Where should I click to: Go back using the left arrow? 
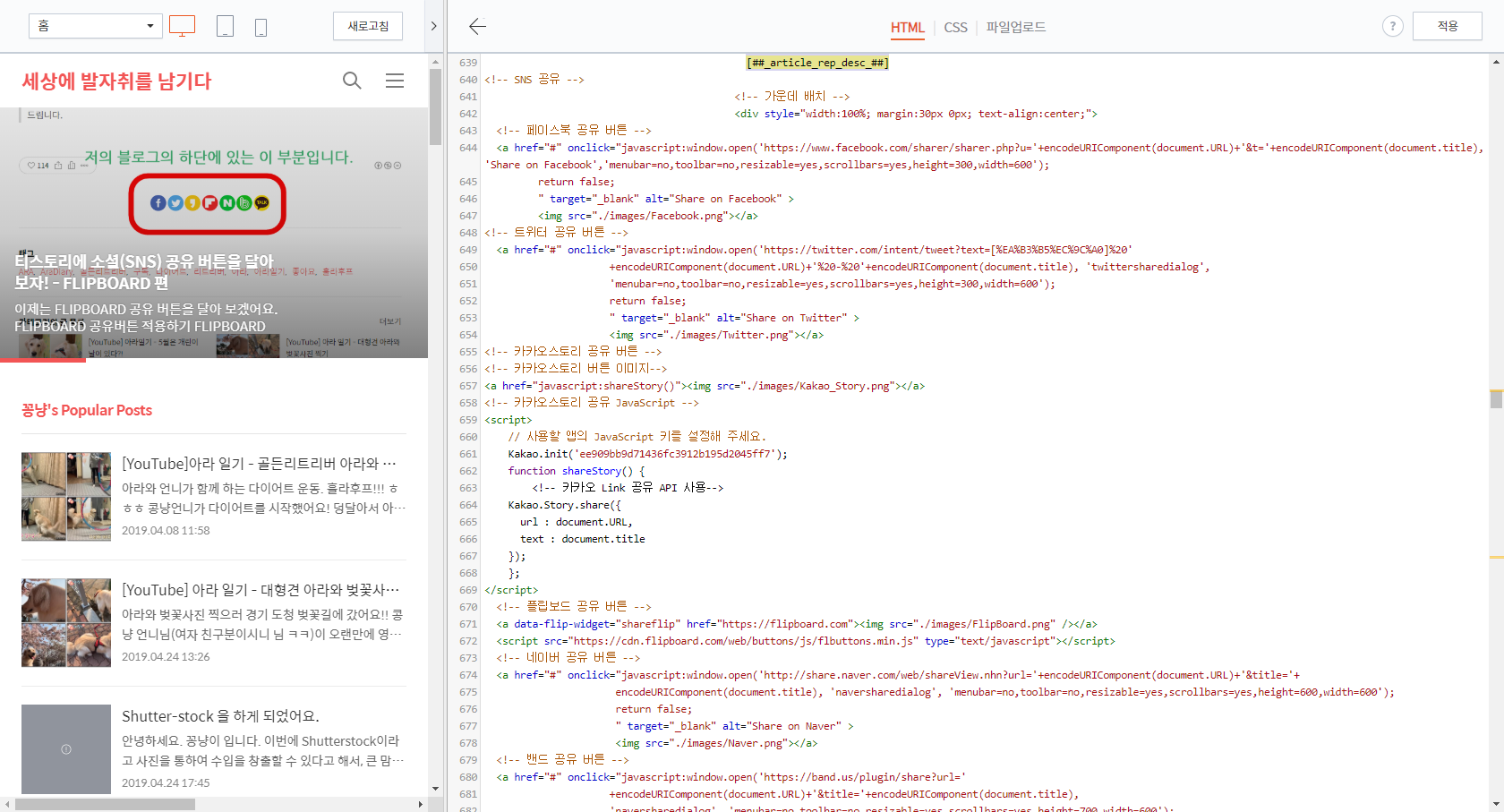pos(478,26)
